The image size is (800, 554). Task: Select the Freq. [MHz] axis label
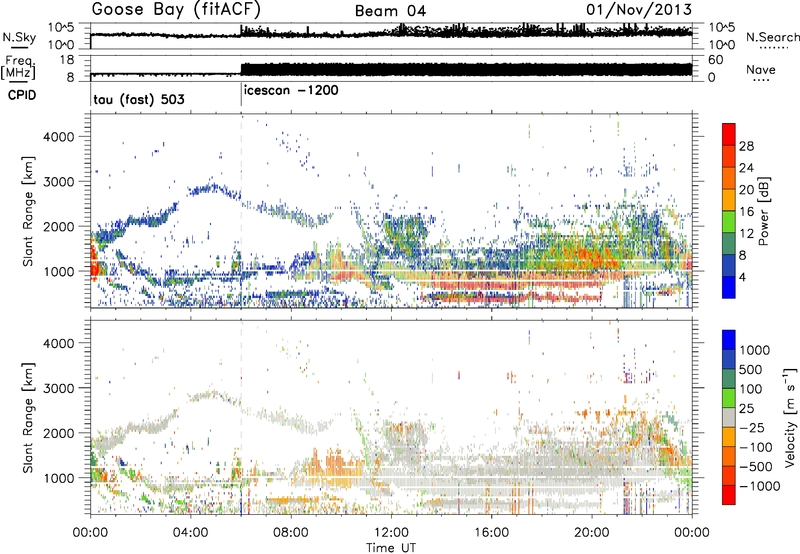(19, 67)
